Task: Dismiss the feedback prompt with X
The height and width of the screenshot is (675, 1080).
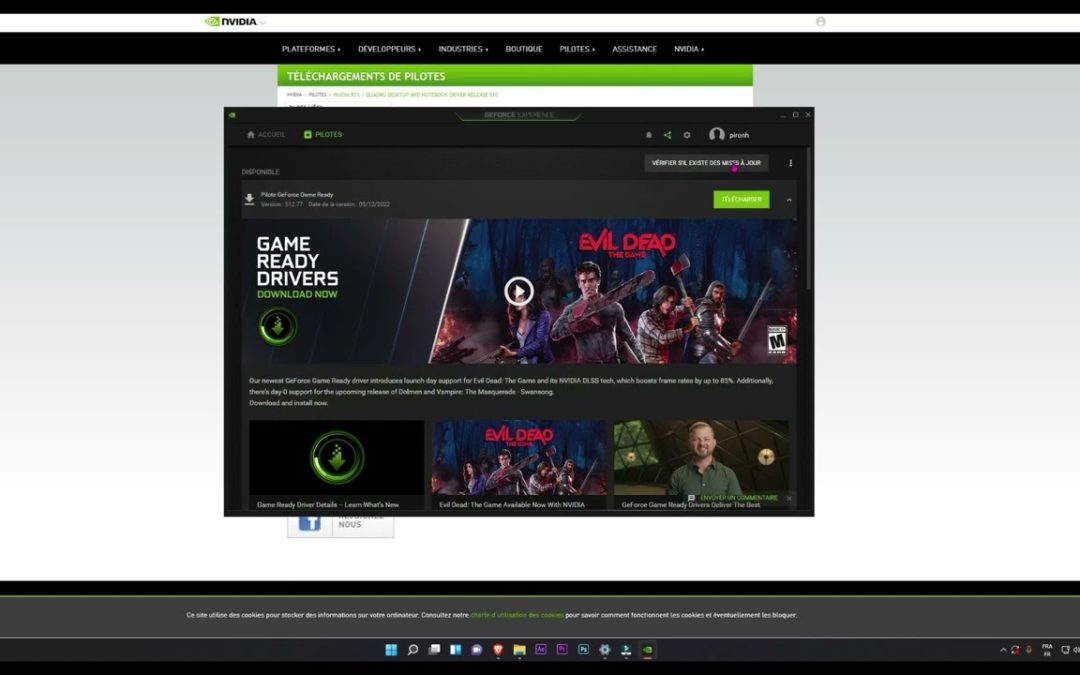Action: click(789, 498)
